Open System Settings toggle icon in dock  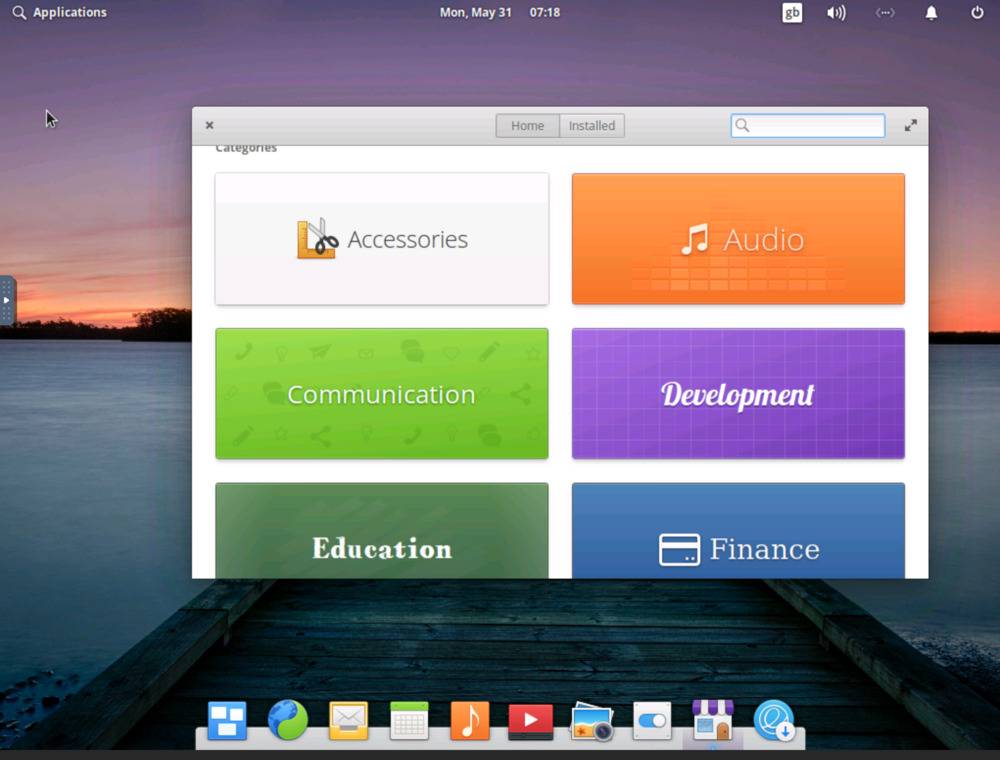[652, 720]
